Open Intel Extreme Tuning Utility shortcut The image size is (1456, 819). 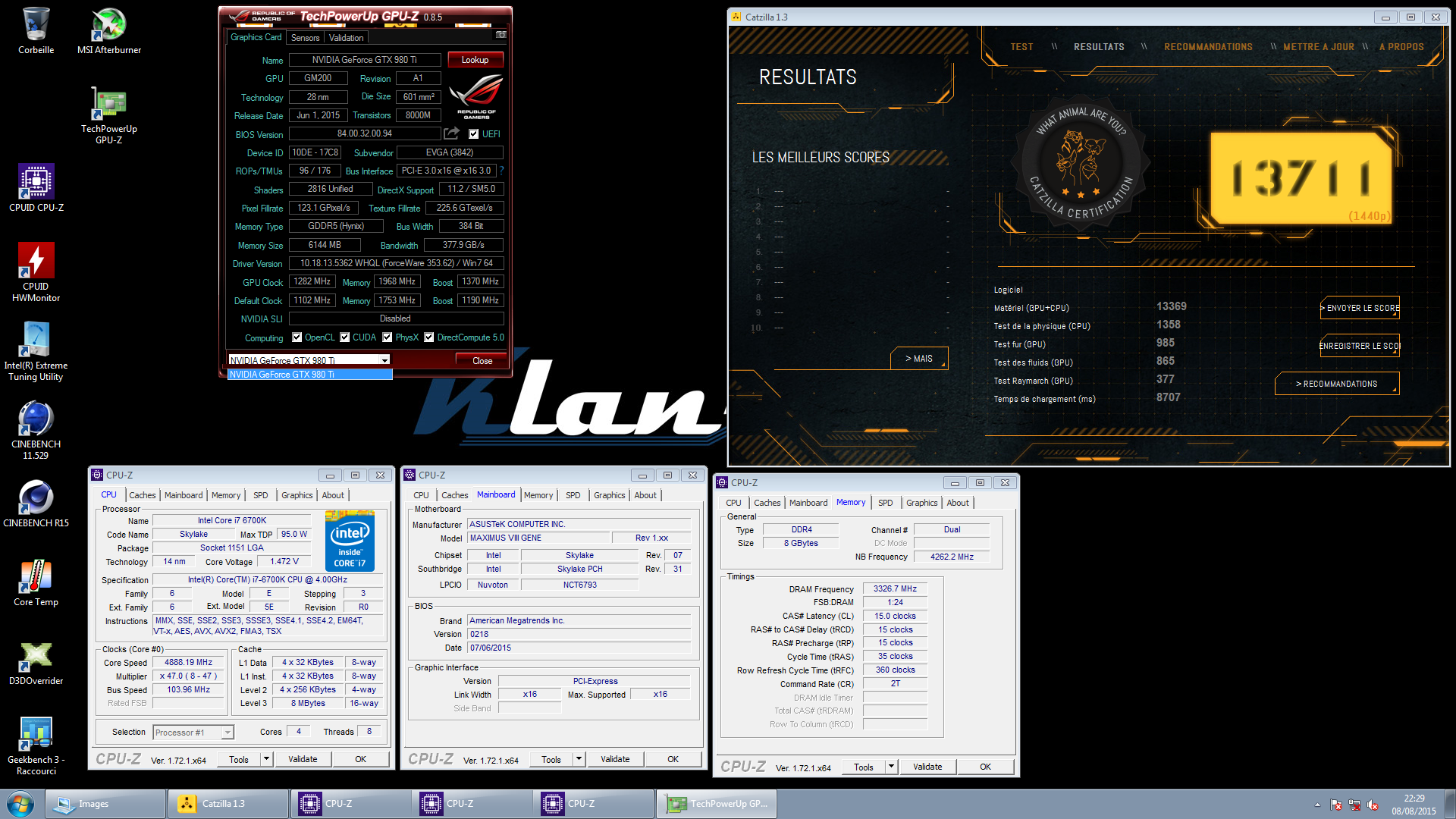click(36, 350)
